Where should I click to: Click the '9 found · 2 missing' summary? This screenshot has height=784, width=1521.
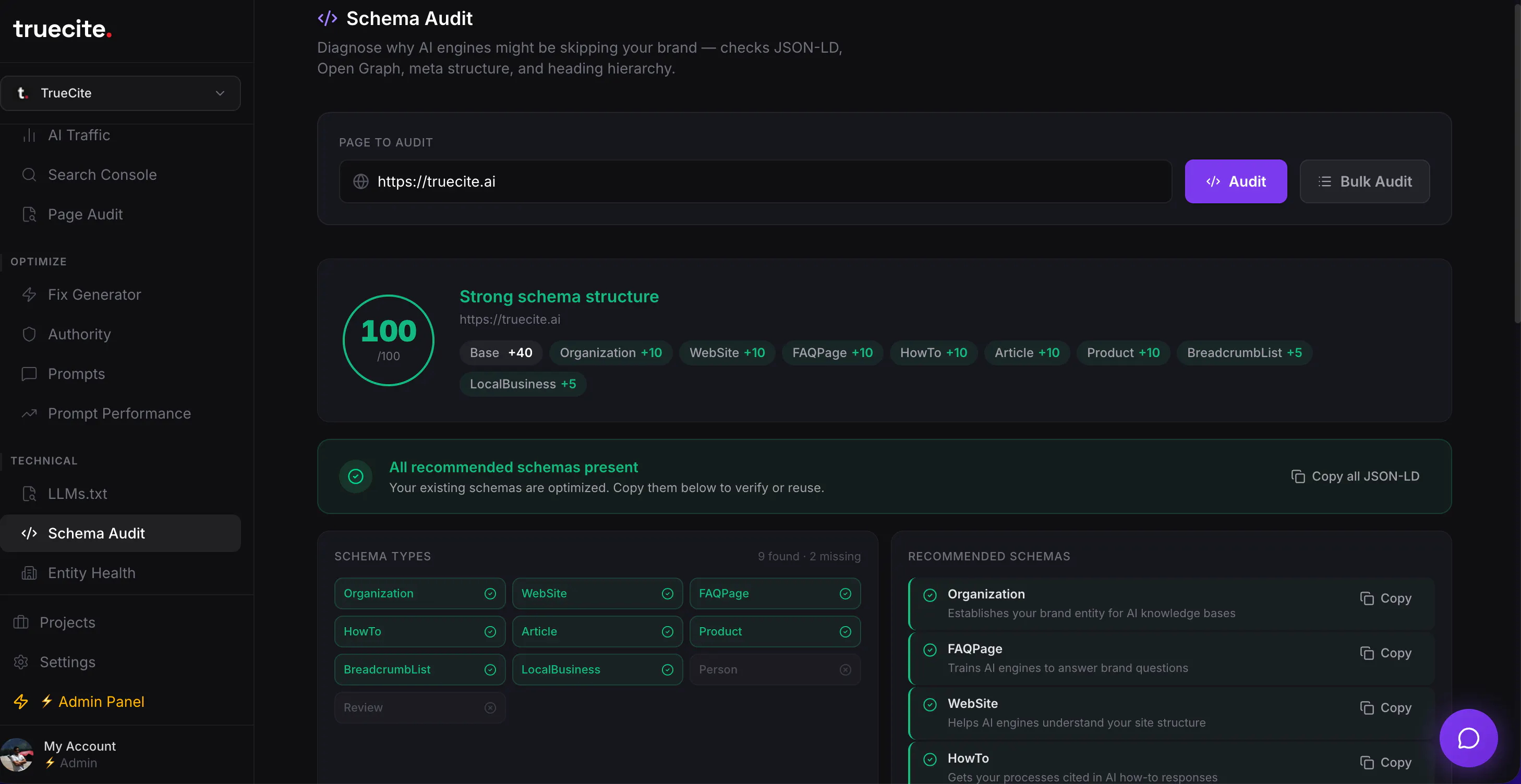[x=809, y=556]
